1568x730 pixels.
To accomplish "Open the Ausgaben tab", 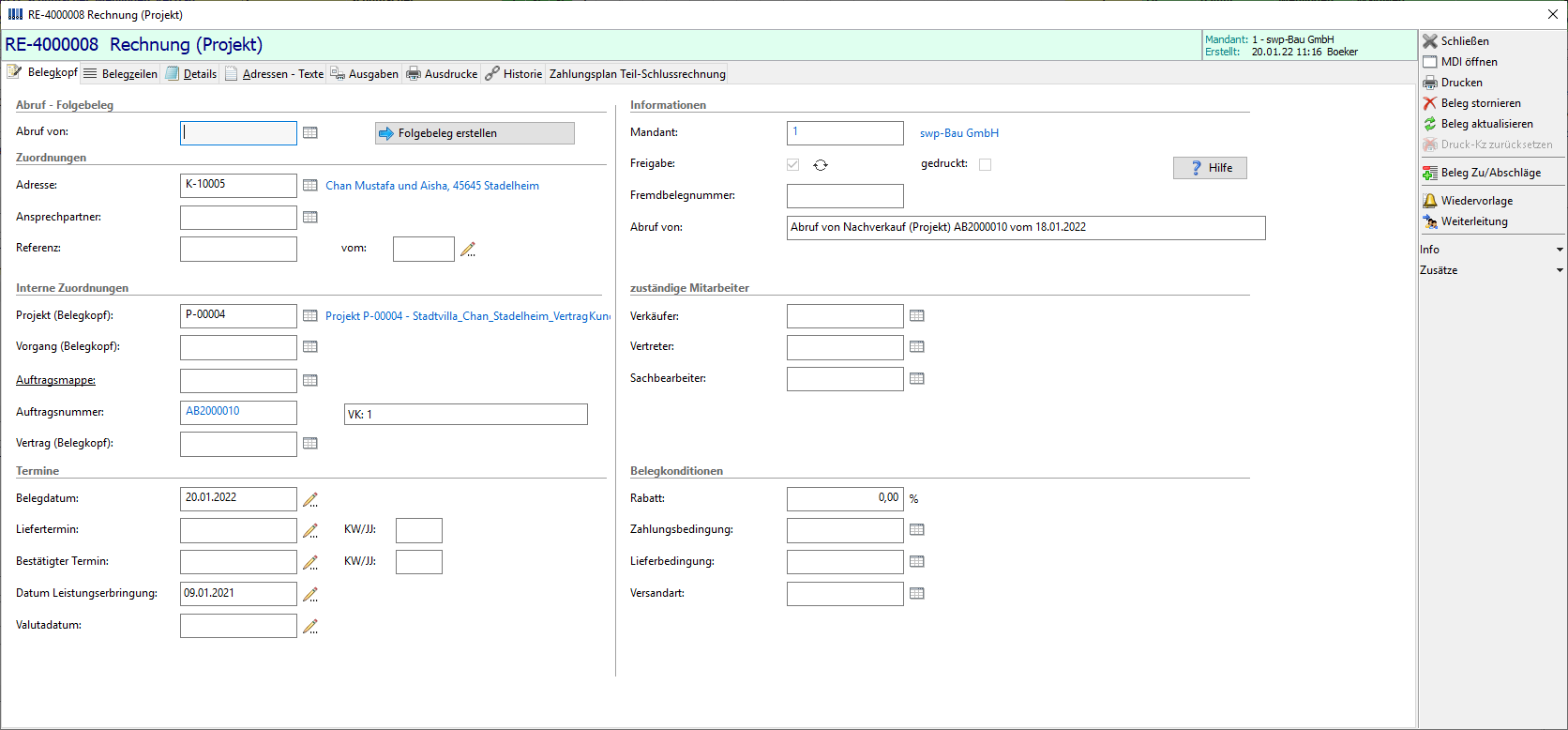I will pyautogui.click(x=365, y=74).
